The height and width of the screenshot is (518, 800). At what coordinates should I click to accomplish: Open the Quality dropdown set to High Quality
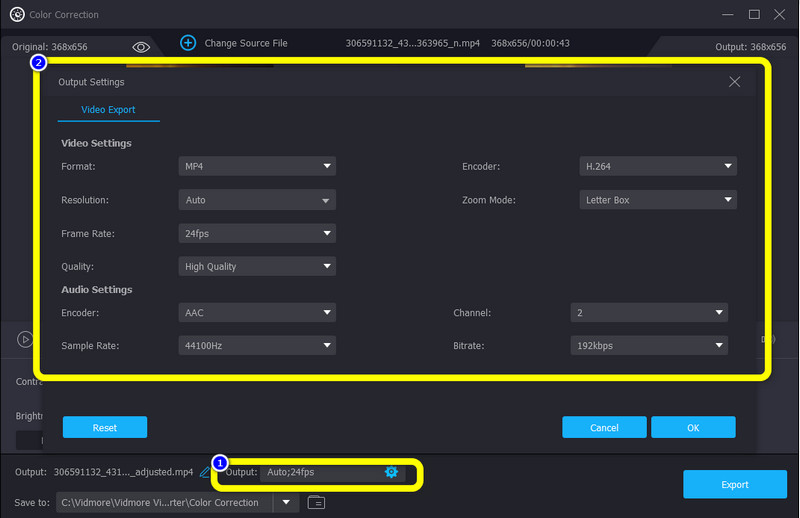257,267
